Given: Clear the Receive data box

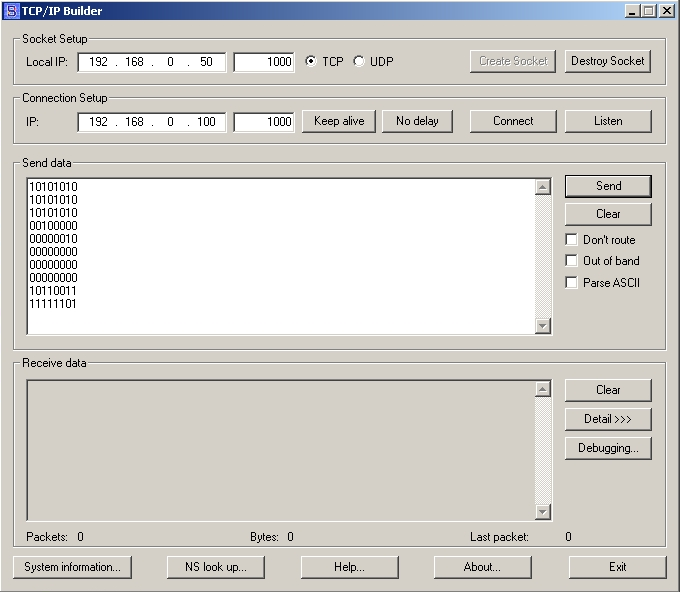Looking at the screenshot, I should click(x=608, y=390).
